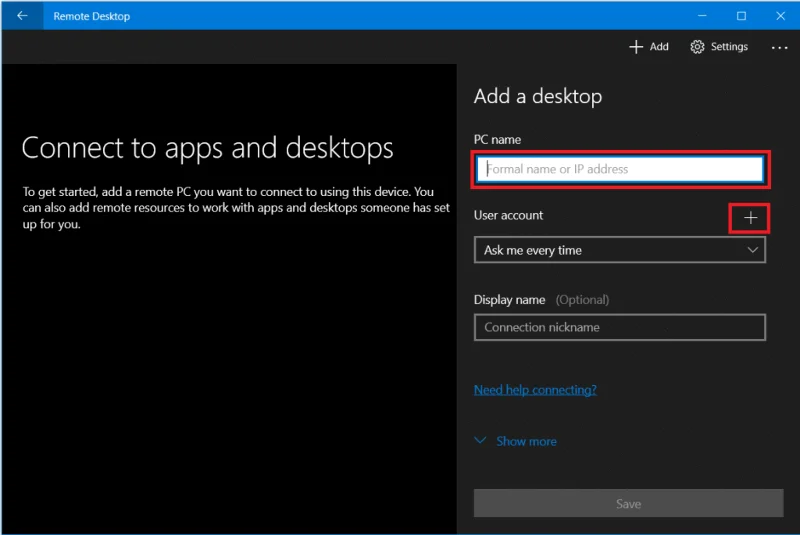Click the Save button
Screen dimensions: 800x535
(x=628, y=504)
